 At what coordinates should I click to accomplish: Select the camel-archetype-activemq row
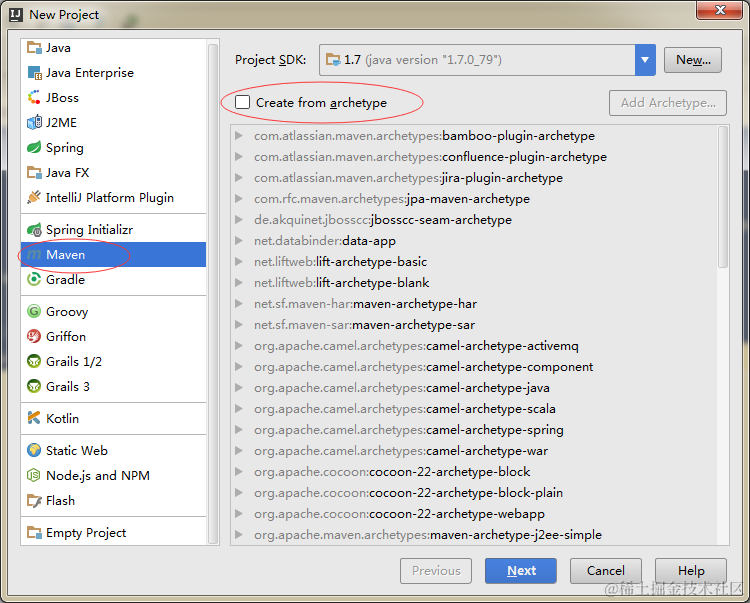474,346
